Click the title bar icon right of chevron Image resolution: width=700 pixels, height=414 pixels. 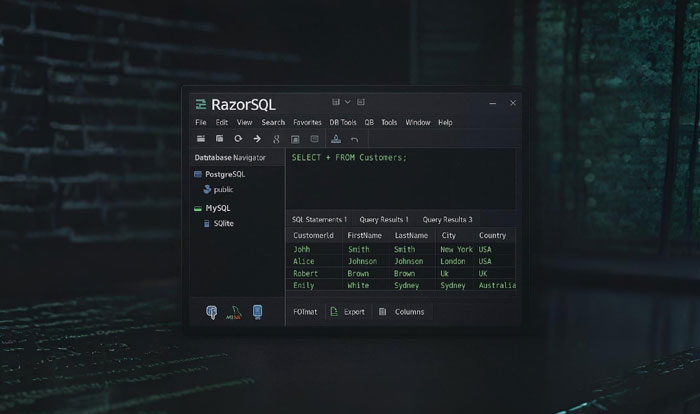(x=361, y=102)
